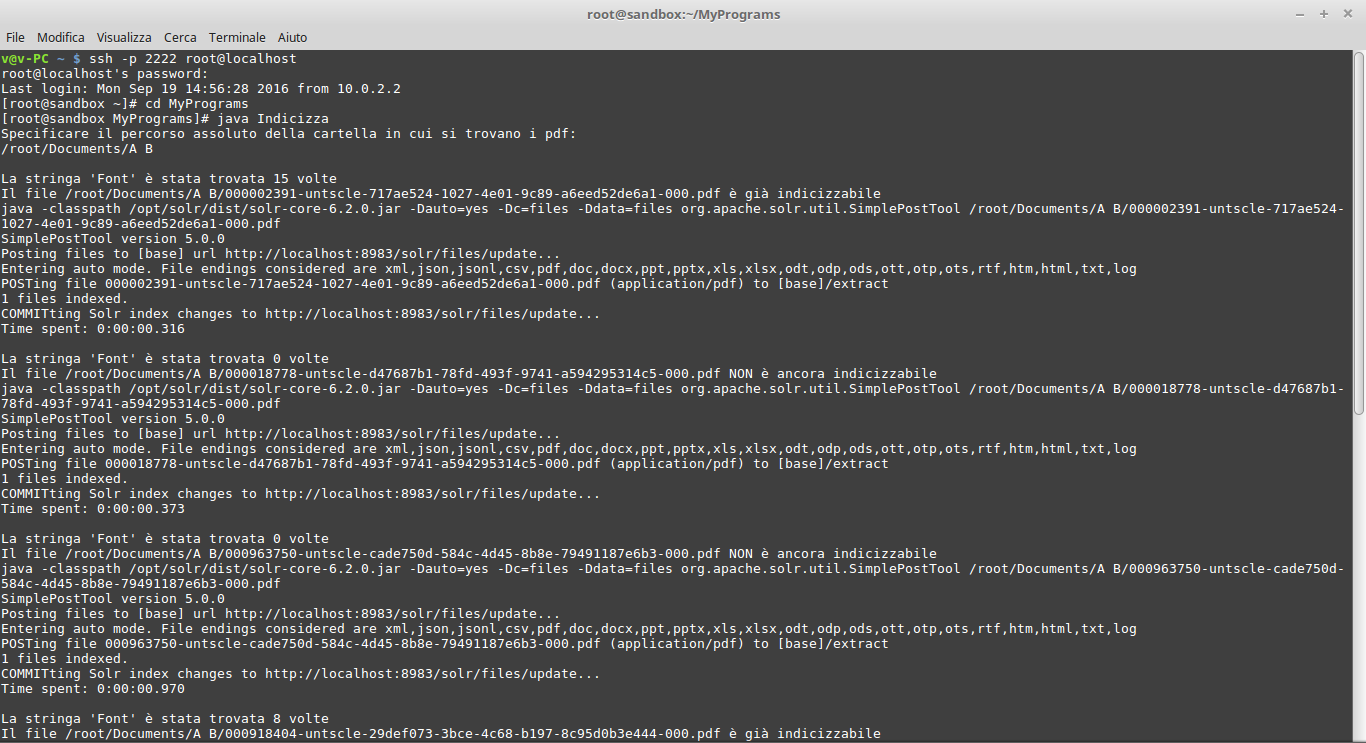Click the line 'Font' trovata 15 volte
This screenshot has height=743, width=1366.
(x=169, y=179)
